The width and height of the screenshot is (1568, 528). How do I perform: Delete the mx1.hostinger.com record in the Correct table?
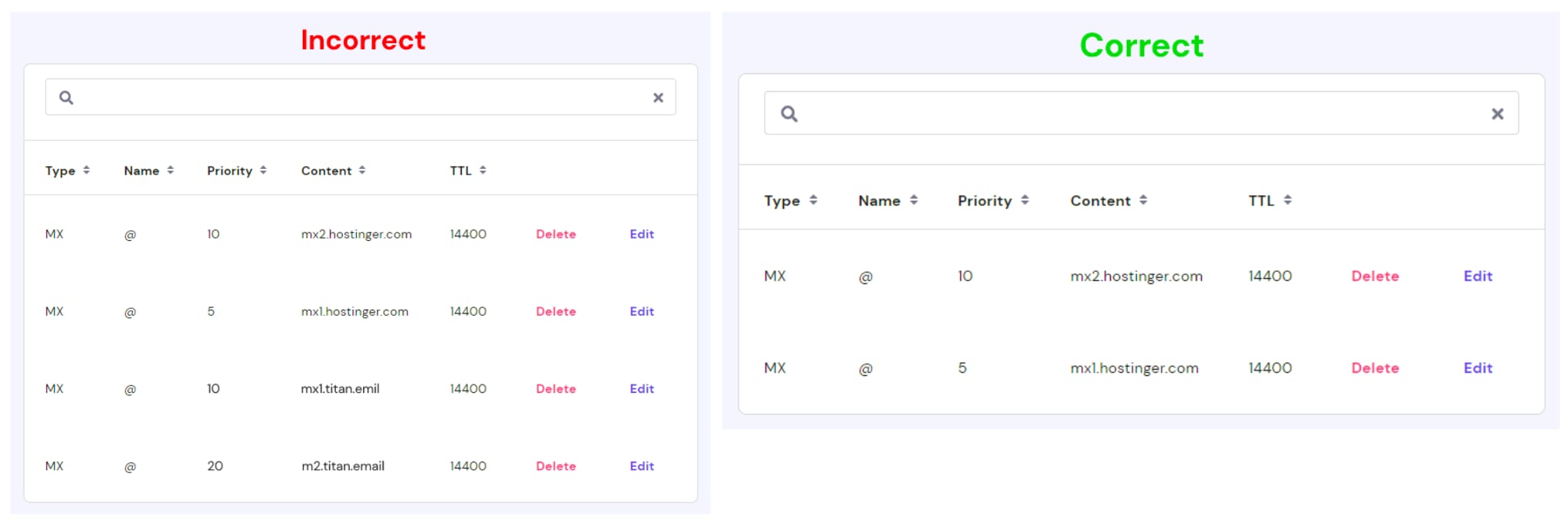[1375, 367]
